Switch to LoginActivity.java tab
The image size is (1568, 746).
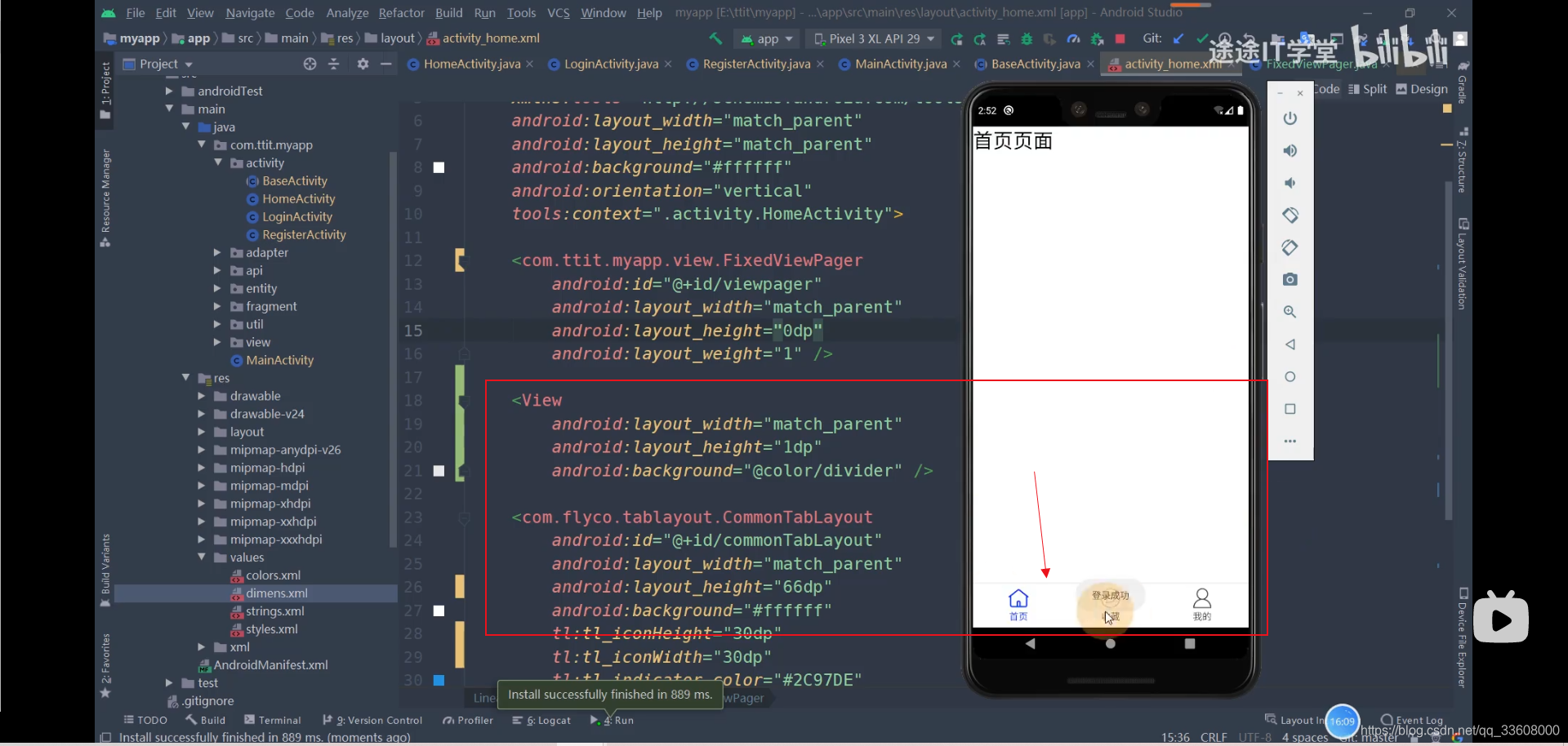(611, 64)
